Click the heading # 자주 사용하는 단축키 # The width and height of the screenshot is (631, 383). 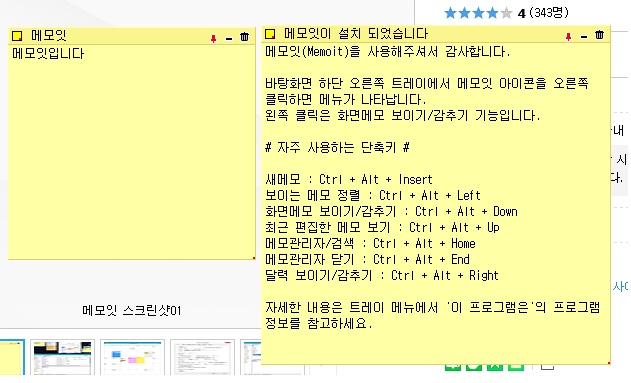337,147
